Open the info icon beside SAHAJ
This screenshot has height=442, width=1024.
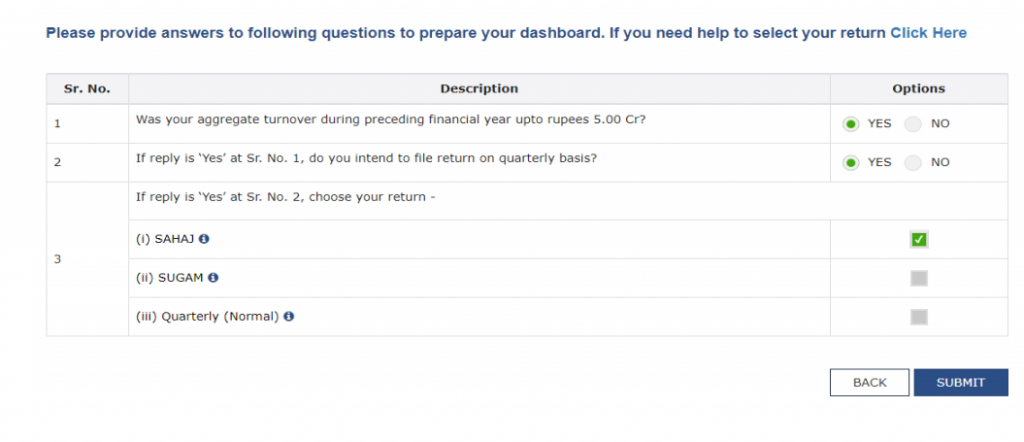coord(204,239)
